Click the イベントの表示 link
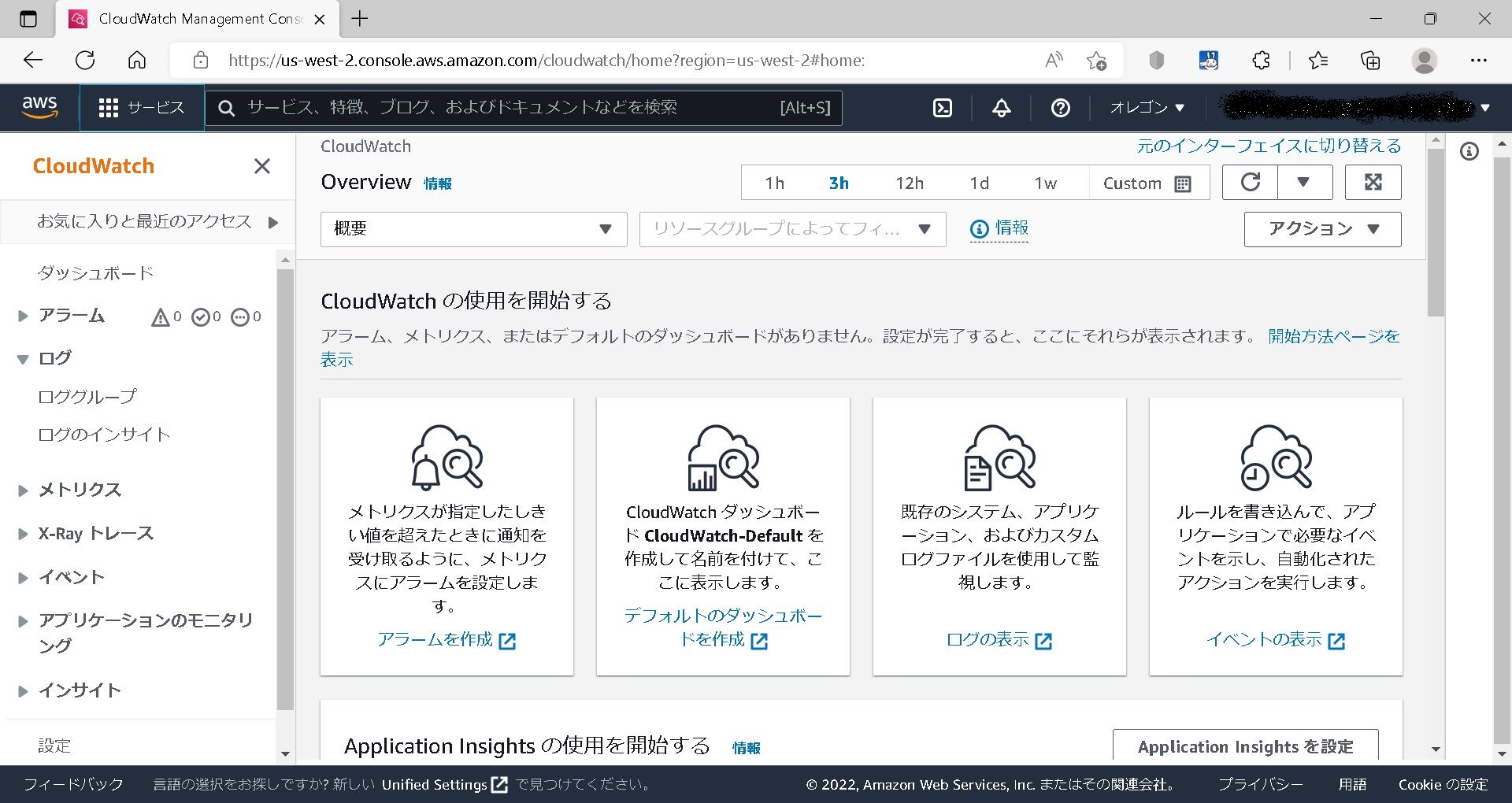The image size is (1512, 803). 1276,640
